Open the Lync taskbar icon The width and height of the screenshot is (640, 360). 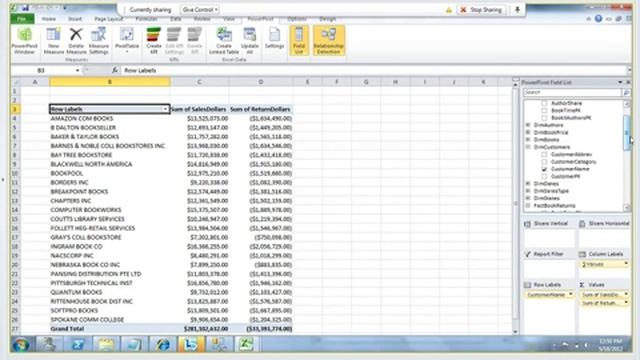click(190, 344)
